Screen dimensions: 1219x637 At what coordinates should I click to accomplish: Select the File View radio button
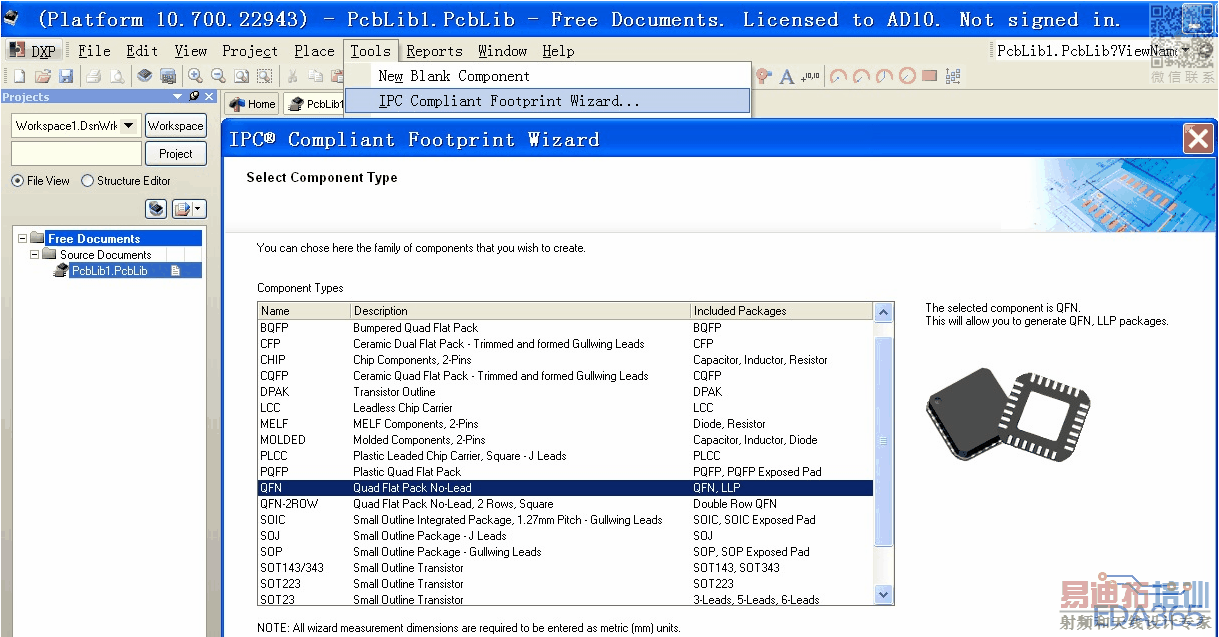18,181
